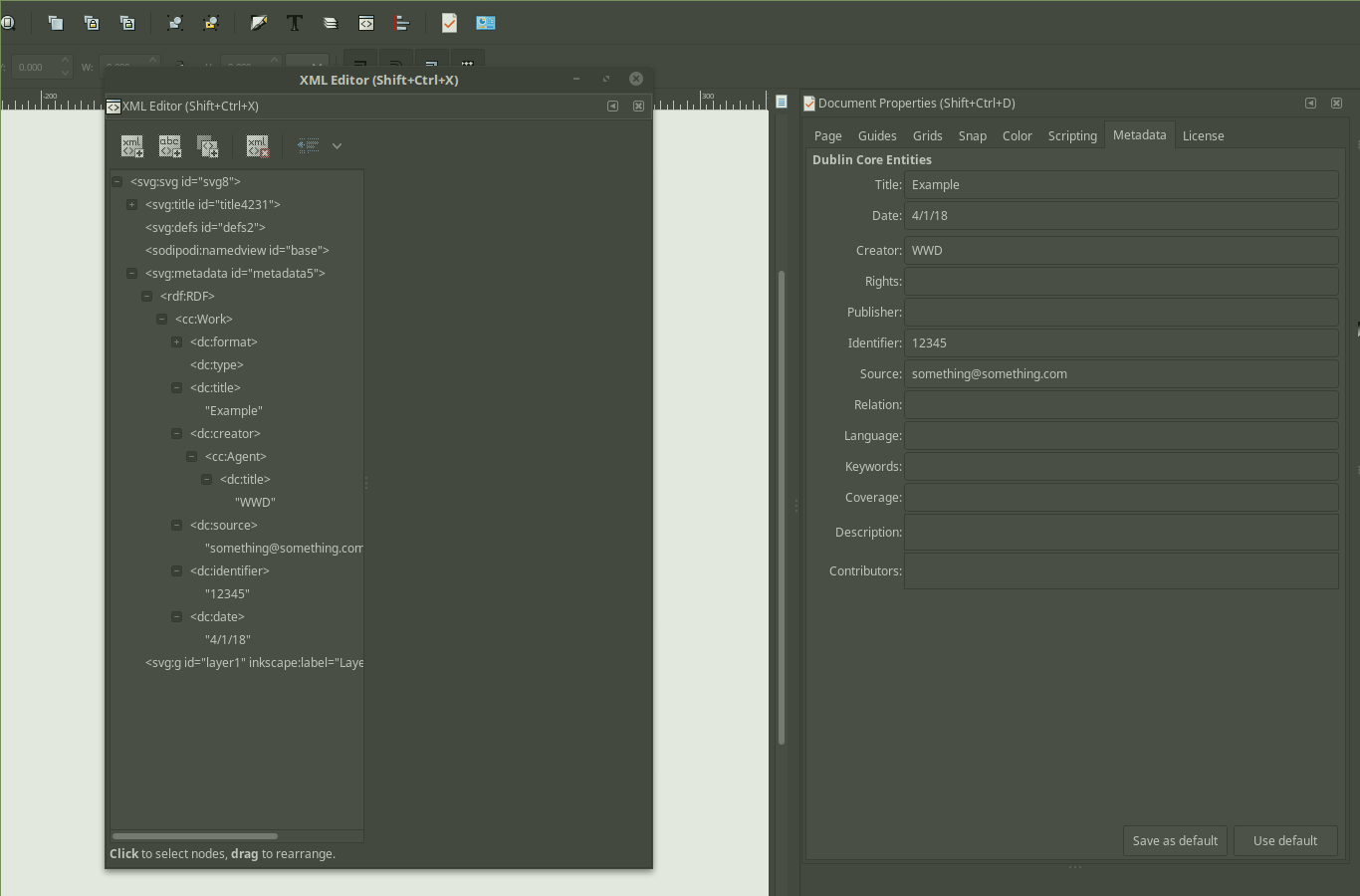
Task: Select the "4/1/18" text node
Action: coord(228,639)
